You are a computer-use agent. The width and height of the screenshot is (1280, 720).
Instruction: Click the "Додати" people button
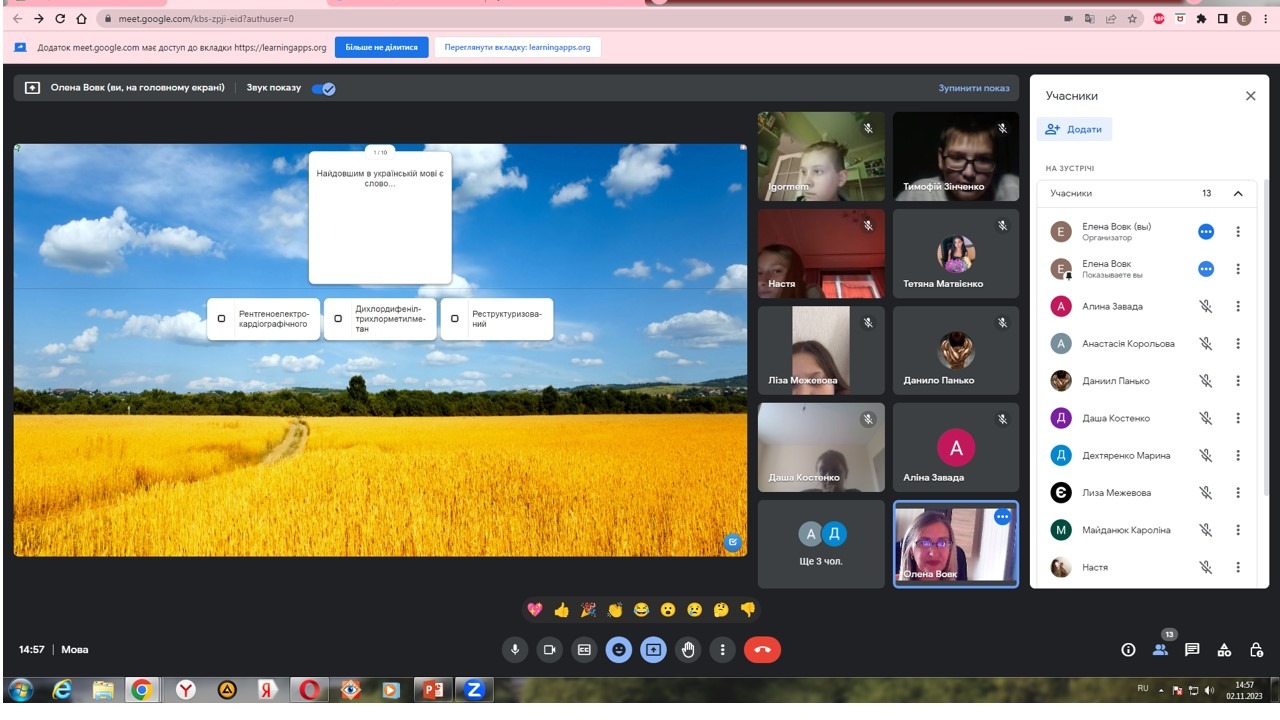pyautogui.click(x=1075, y=129)
